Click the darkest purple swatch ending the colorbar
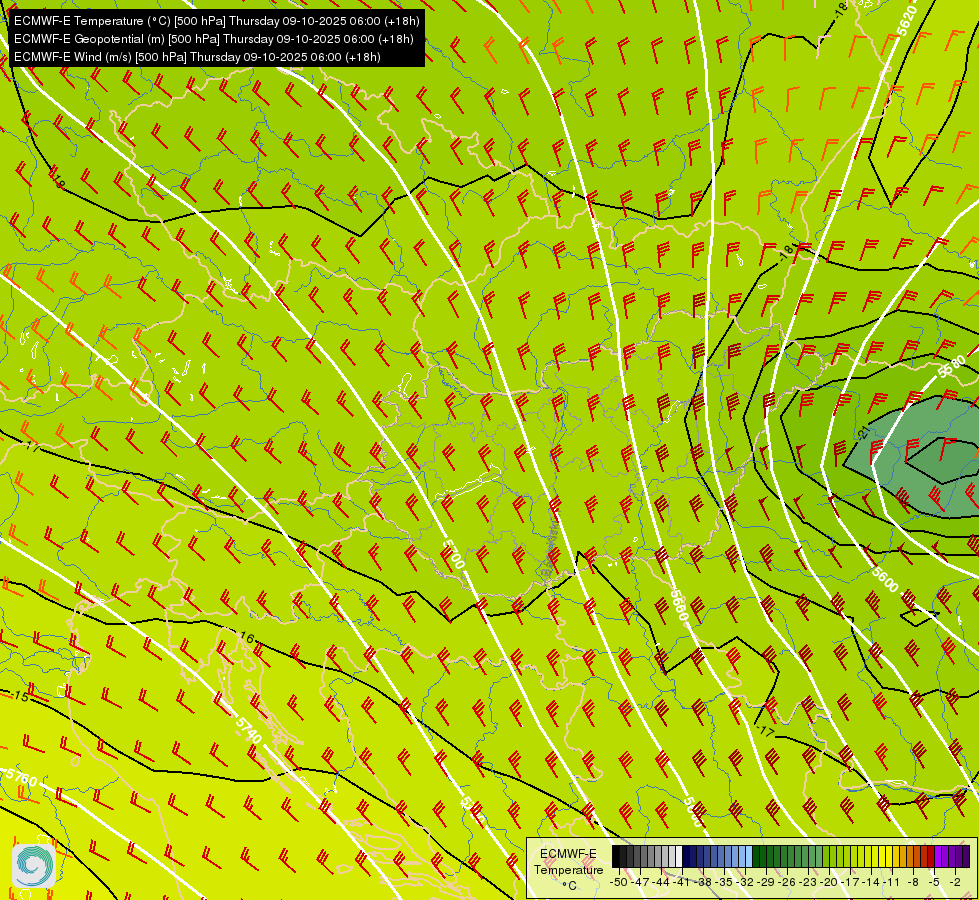Viewport: 979px width, 900px height. pos(966,856)
